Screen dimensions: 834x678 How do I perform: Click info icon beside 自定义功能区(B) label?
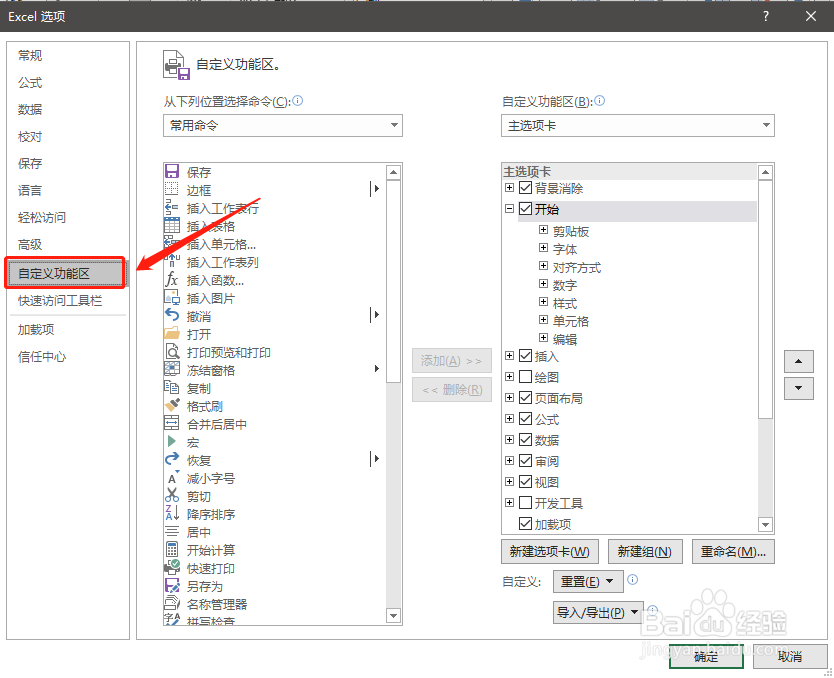point(599,101)
